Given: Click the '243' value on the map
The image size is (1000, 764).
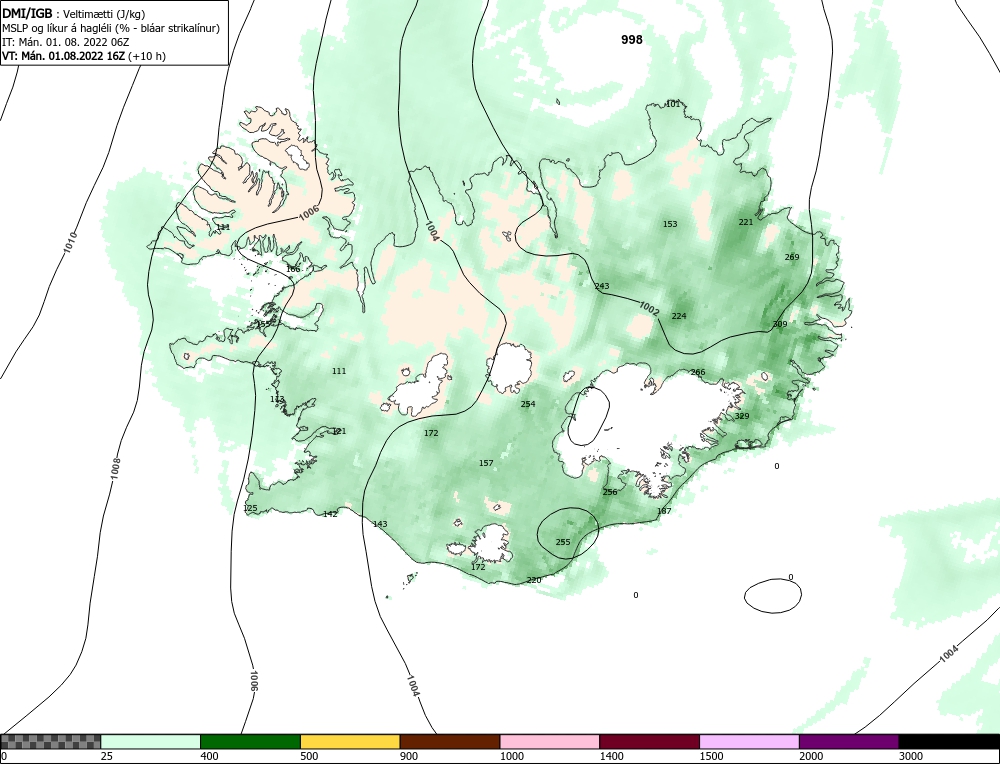Looking at the screenshot, I should 601,286.
